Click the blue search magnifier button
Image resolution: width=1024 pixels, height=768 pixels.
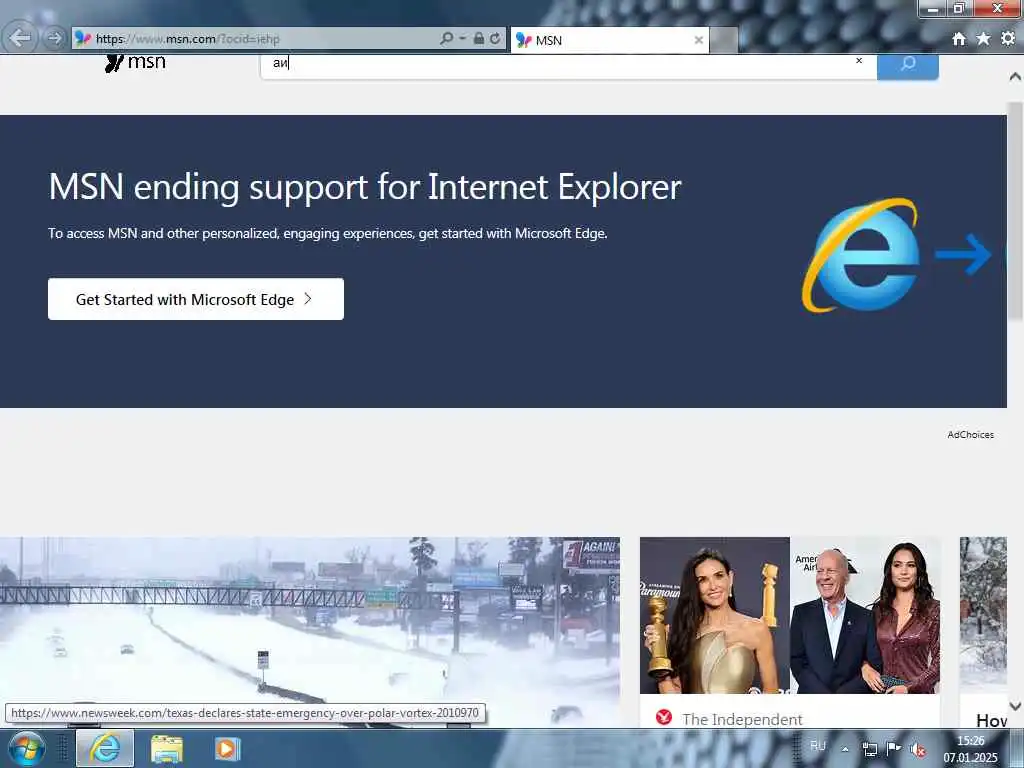[x=908, y=65]
